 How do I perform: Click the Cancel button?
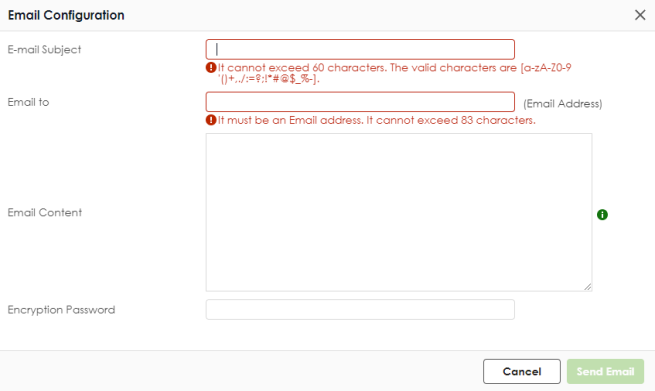(x=522, y=371)
